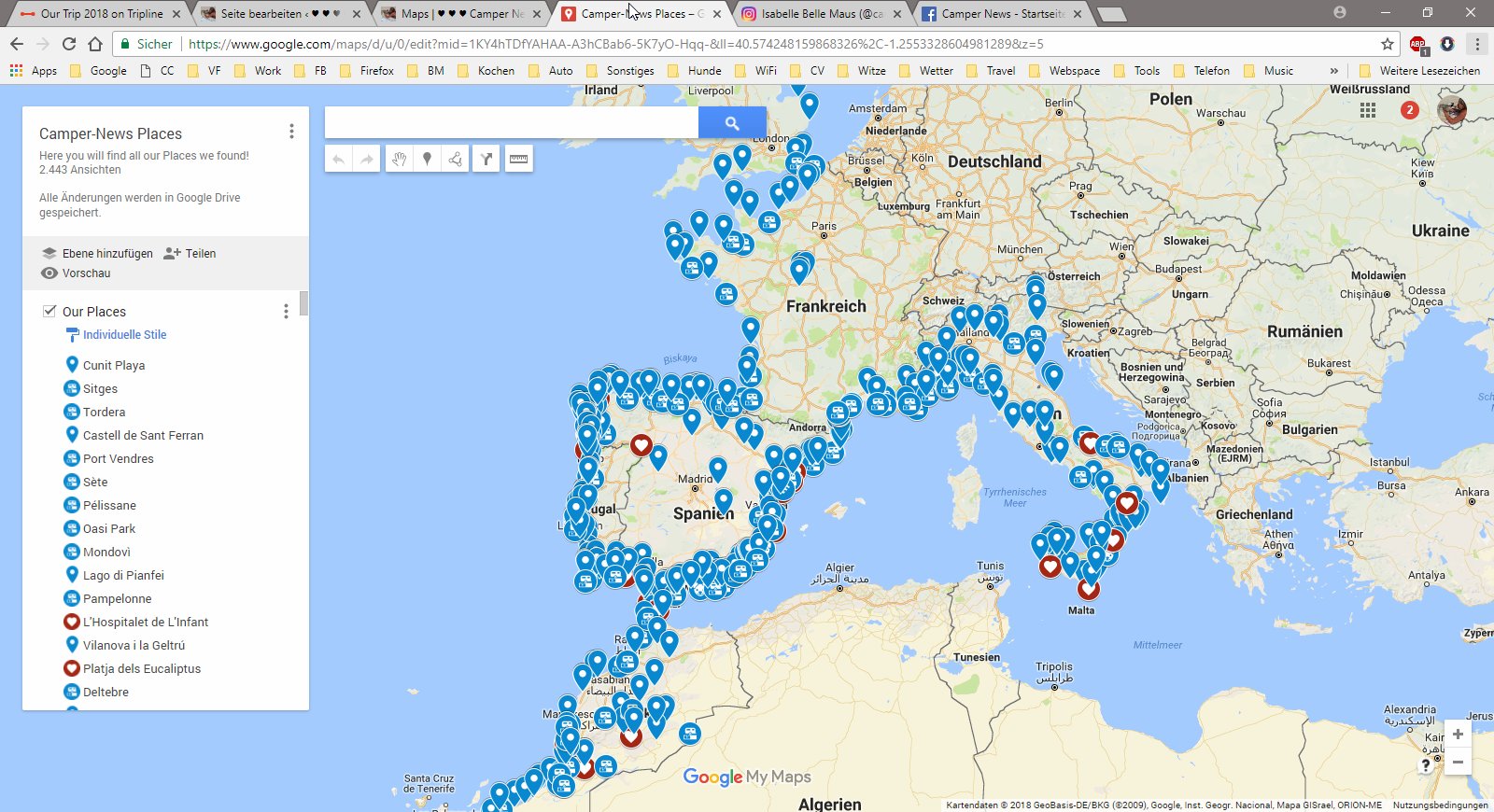Select the measure distances ruler tool
The image size is (1494, 812).
[x=518, y=160]
